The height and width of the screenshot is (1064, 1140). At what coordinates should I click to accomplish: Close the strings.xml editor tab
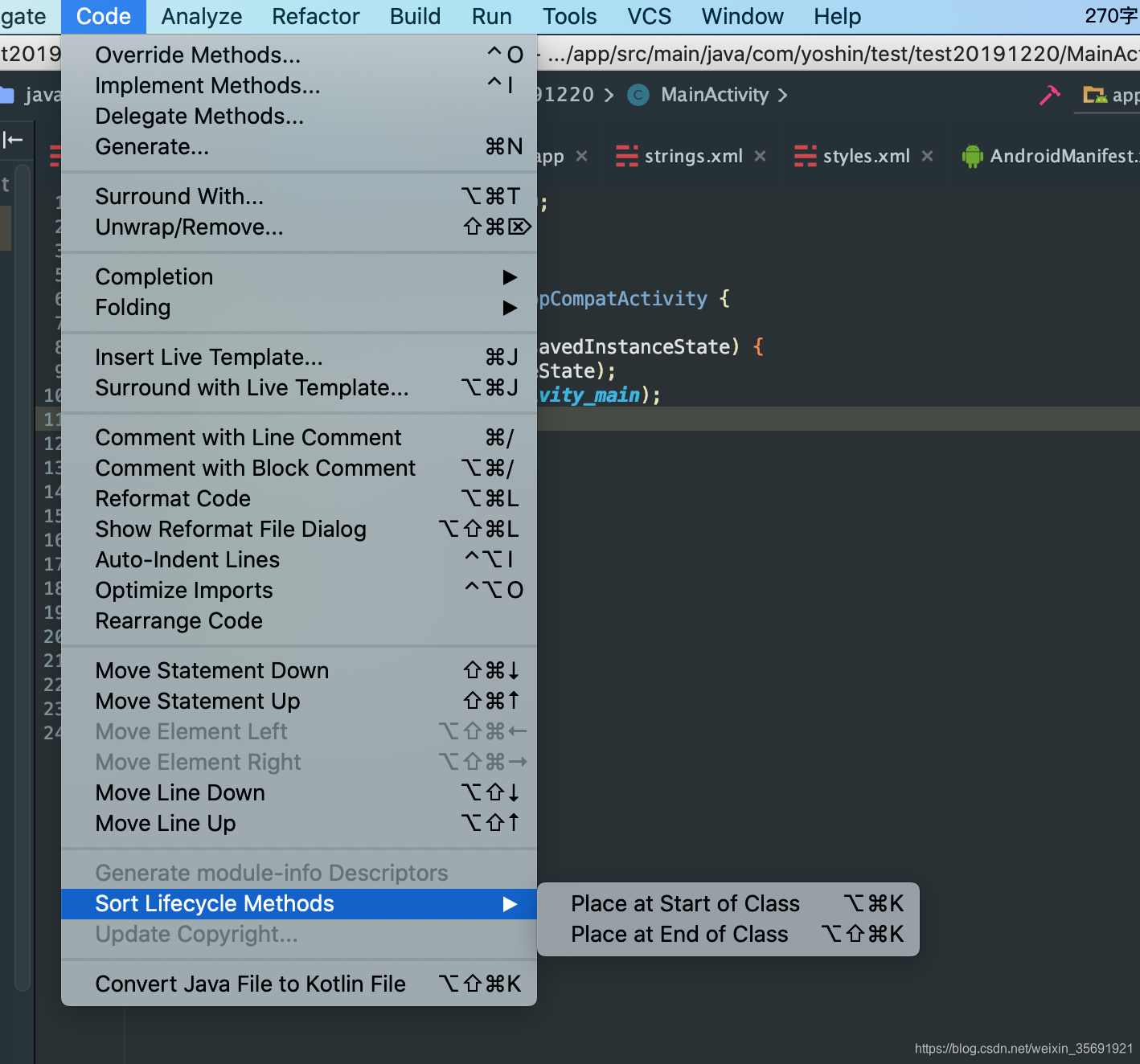[x=760, y=156]
